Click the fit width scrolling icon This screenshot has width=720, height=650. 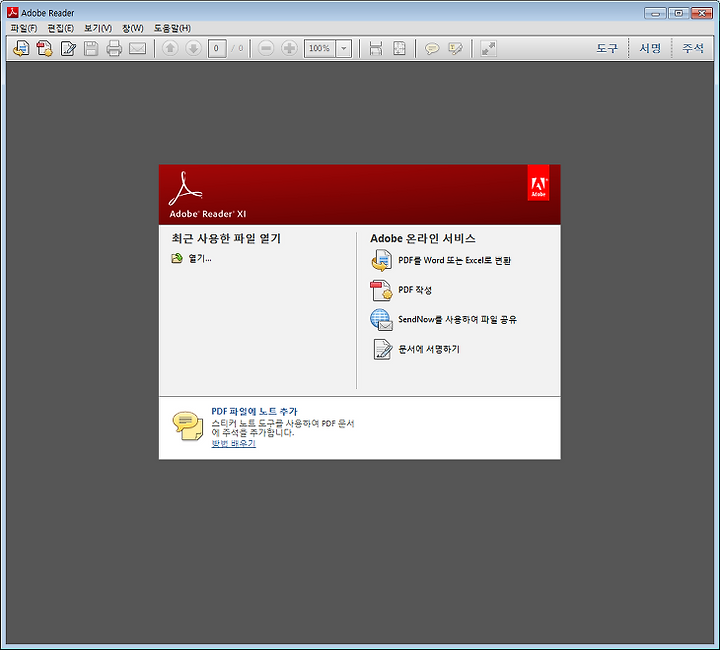376,48
